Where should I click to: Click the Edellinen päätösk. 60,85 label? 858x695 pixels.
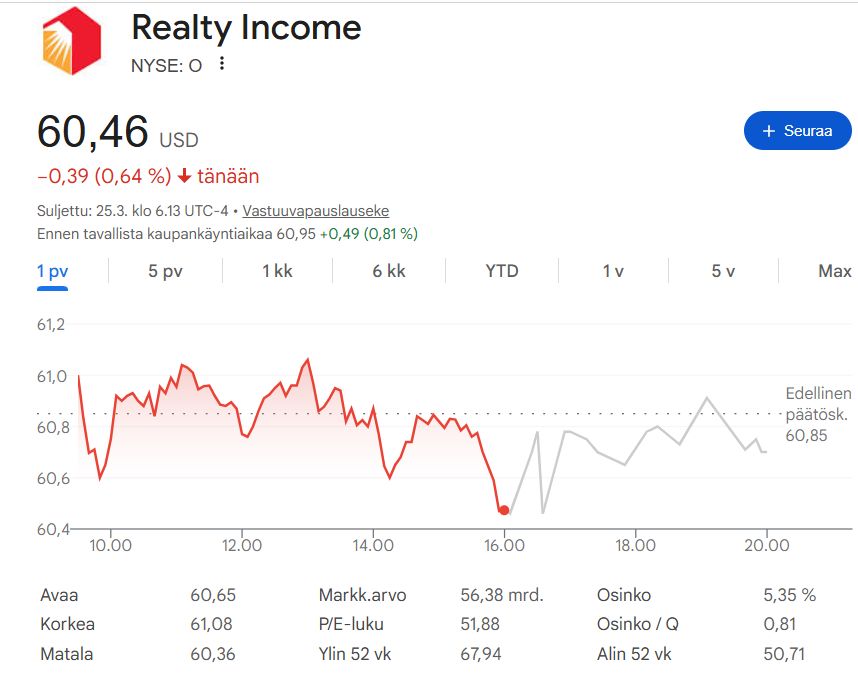click(817, 414)
